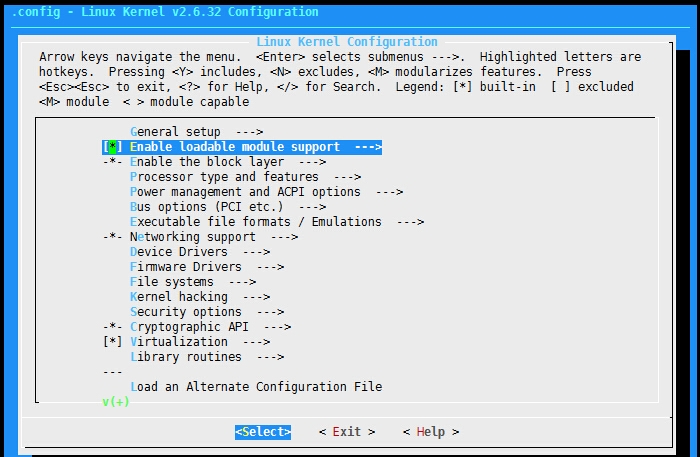Open the General setup submenu
This screenshot has width=700, height=457.
pyautogui.click(x=197, y=132)
